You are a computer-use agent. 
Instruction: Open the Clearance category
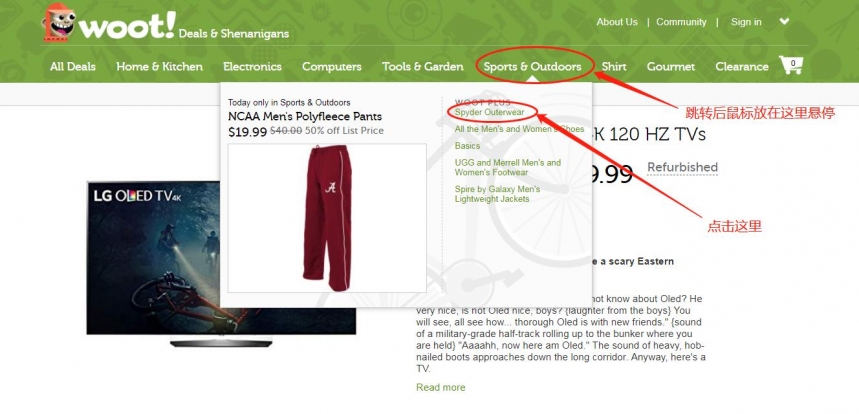[742, 67]
